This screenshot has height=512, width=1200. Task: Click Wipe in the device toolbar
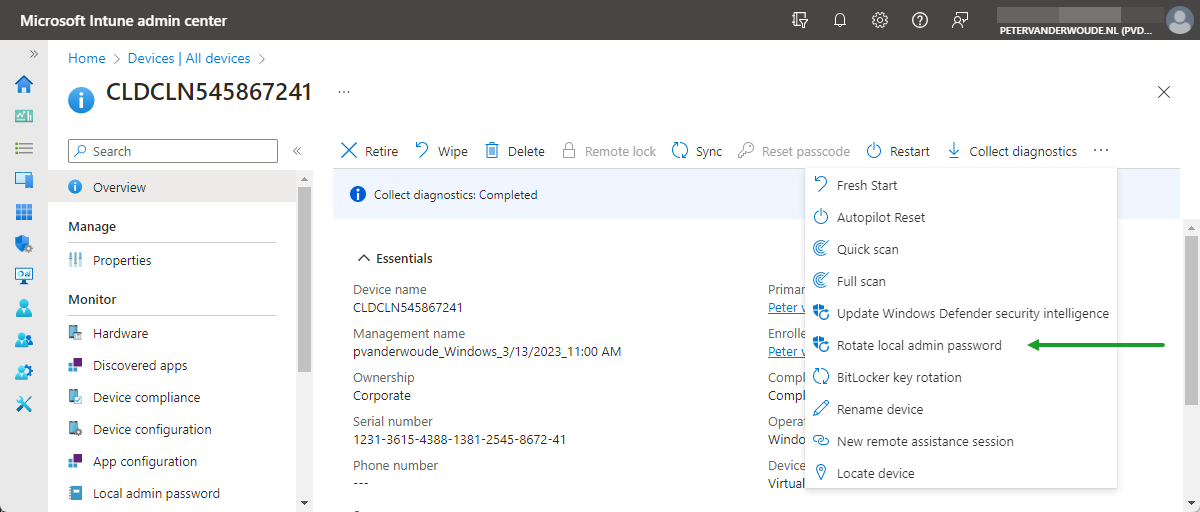441,151
